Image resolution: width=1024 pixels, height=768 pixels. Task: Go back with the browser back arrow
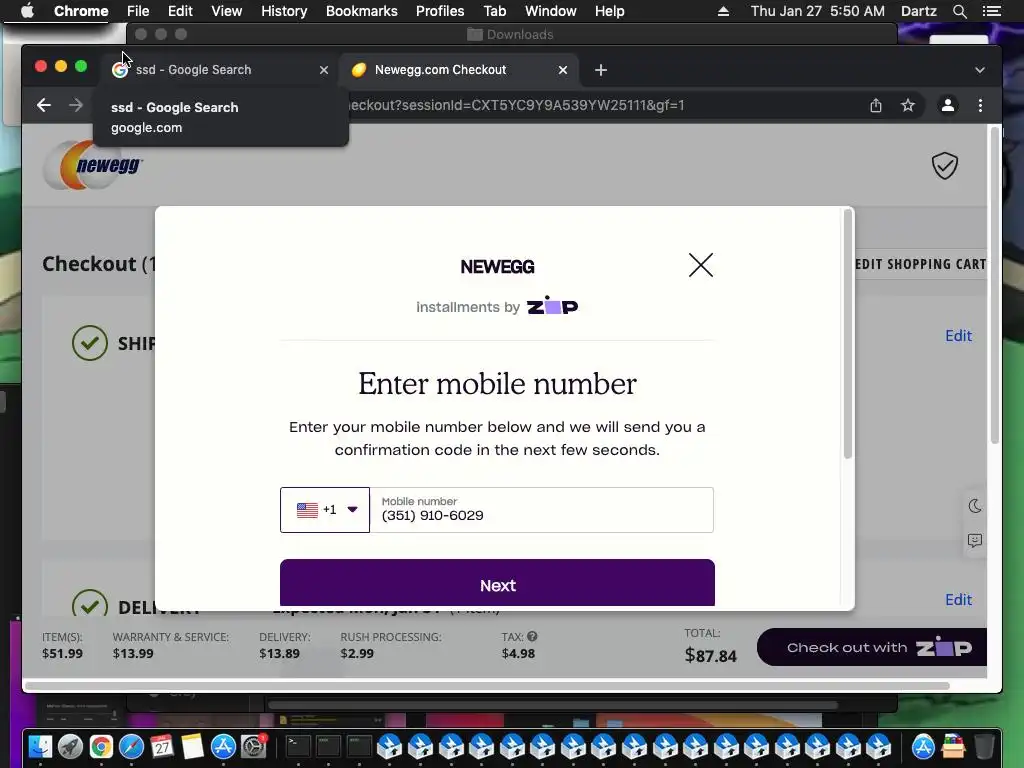[x=44, y=105]
